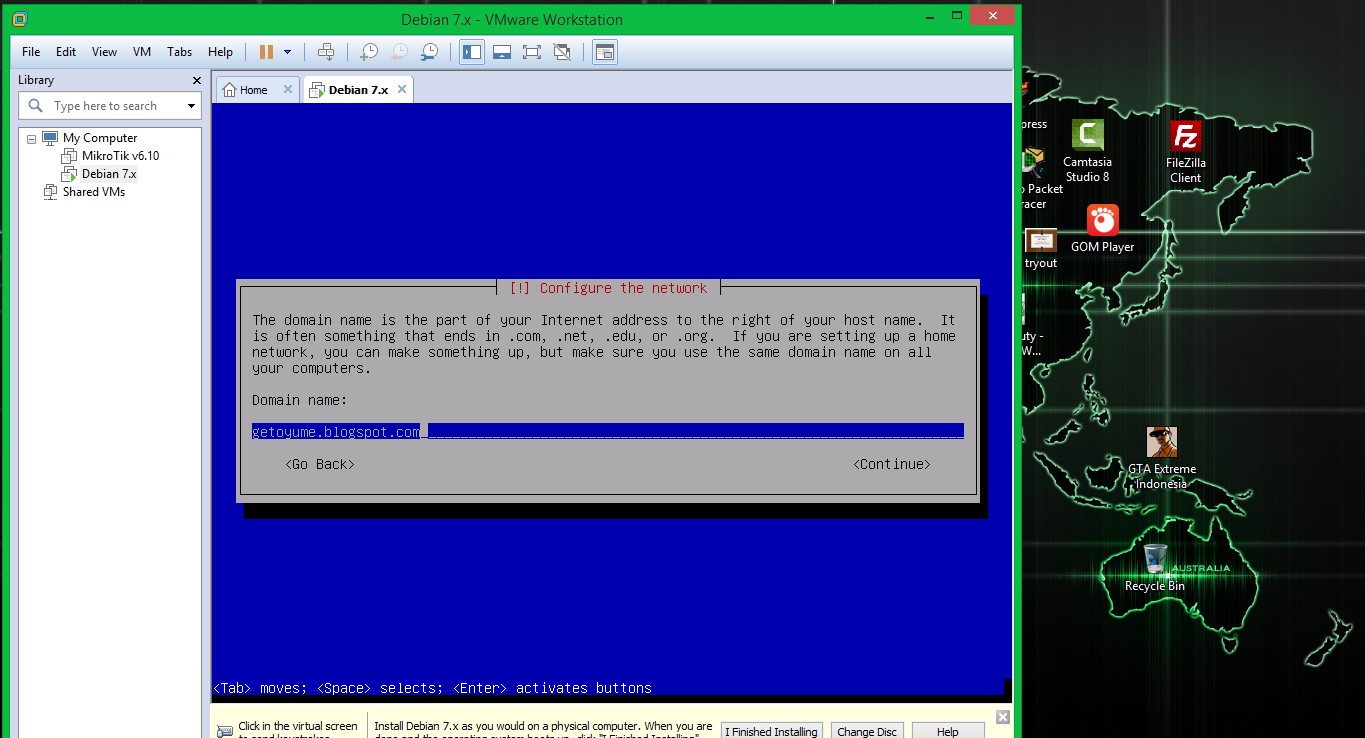1365x738 pixels.
Task: Open the snapshot manager wrench-clock icon
Action: click(x=429, y=52)
